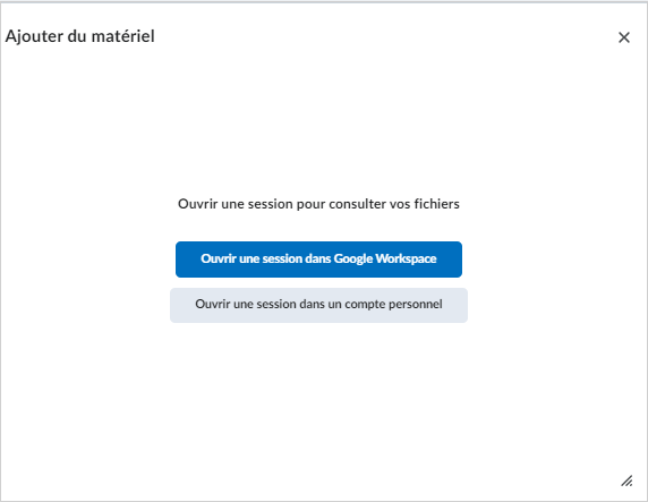
Task: Close the Ajouter du matériel dialog
Action: coord(624,38)
